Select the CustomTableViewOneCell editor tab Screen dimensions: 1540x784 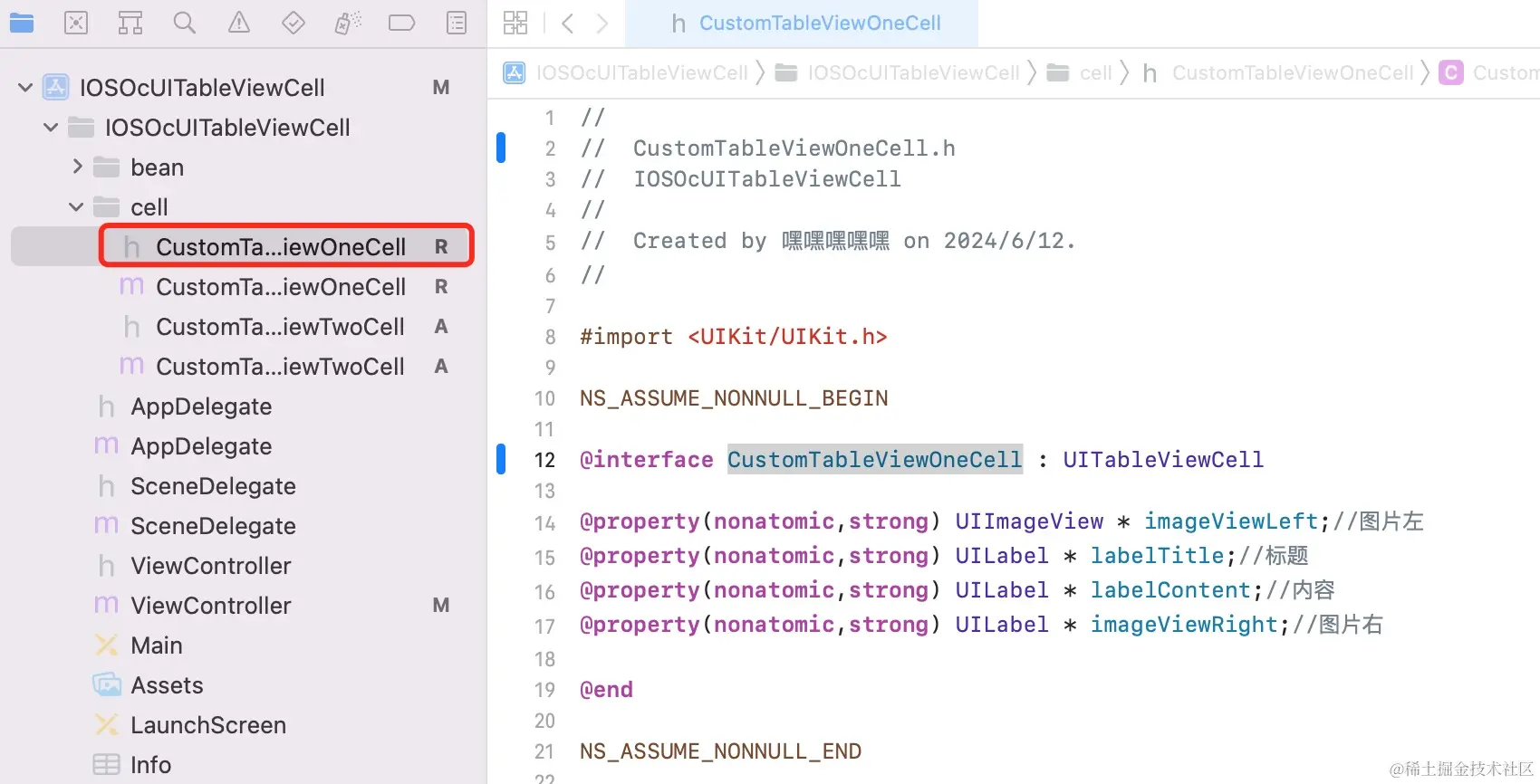tap(803, 24)
